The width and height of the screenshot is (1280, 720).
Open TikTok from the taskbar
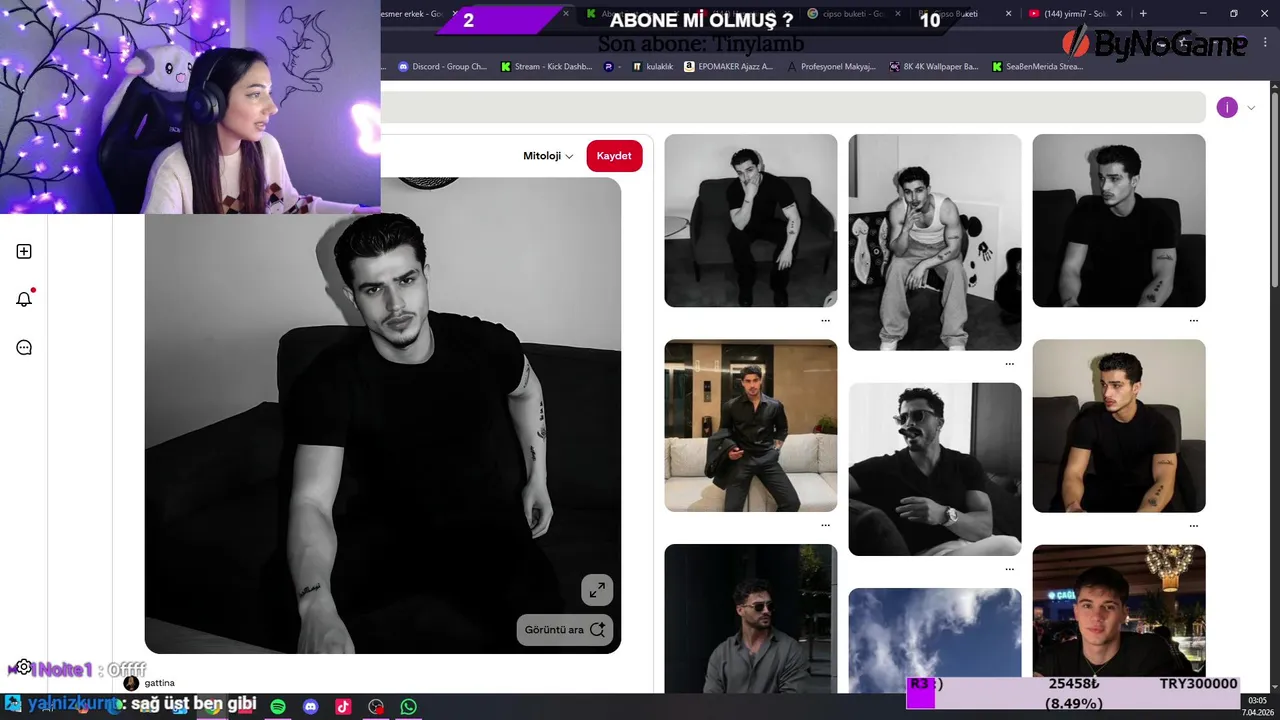(x=343, y=706)
